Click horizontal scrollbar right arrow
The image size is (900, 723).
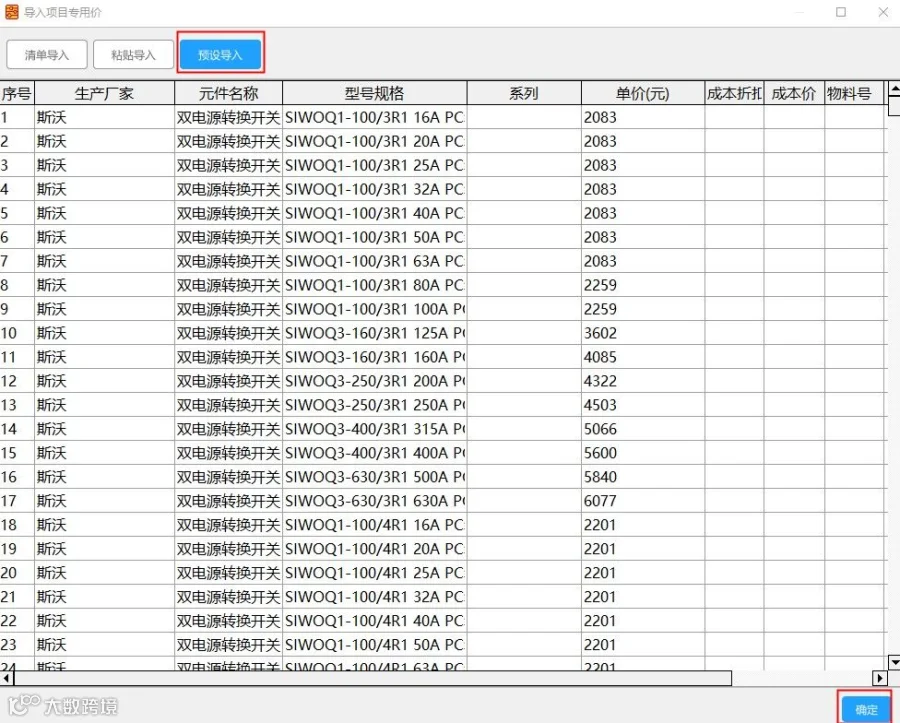(880, 678)
